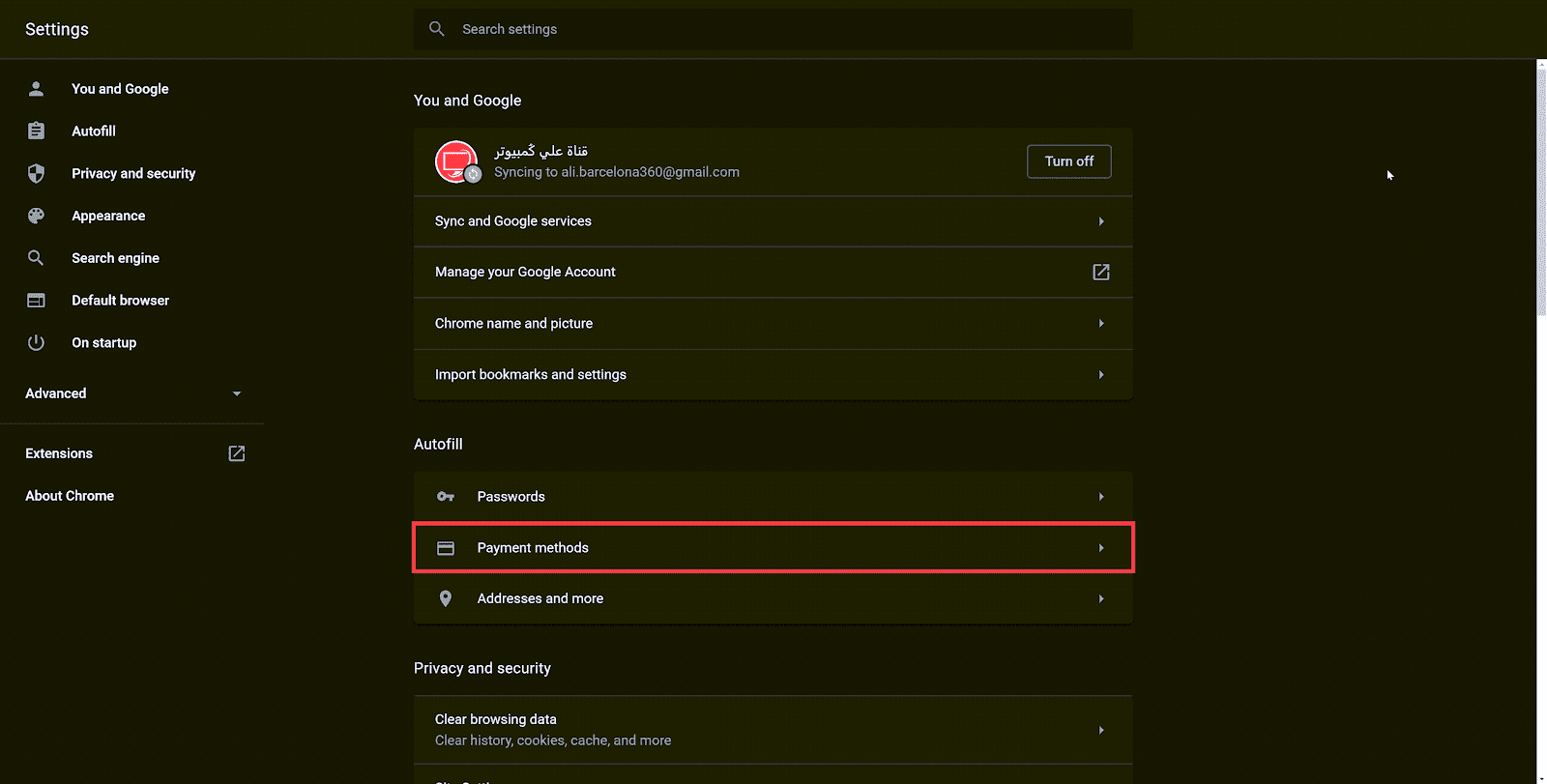
Task: Expand Addresses and more row chevron
Action: [1101, 598]
